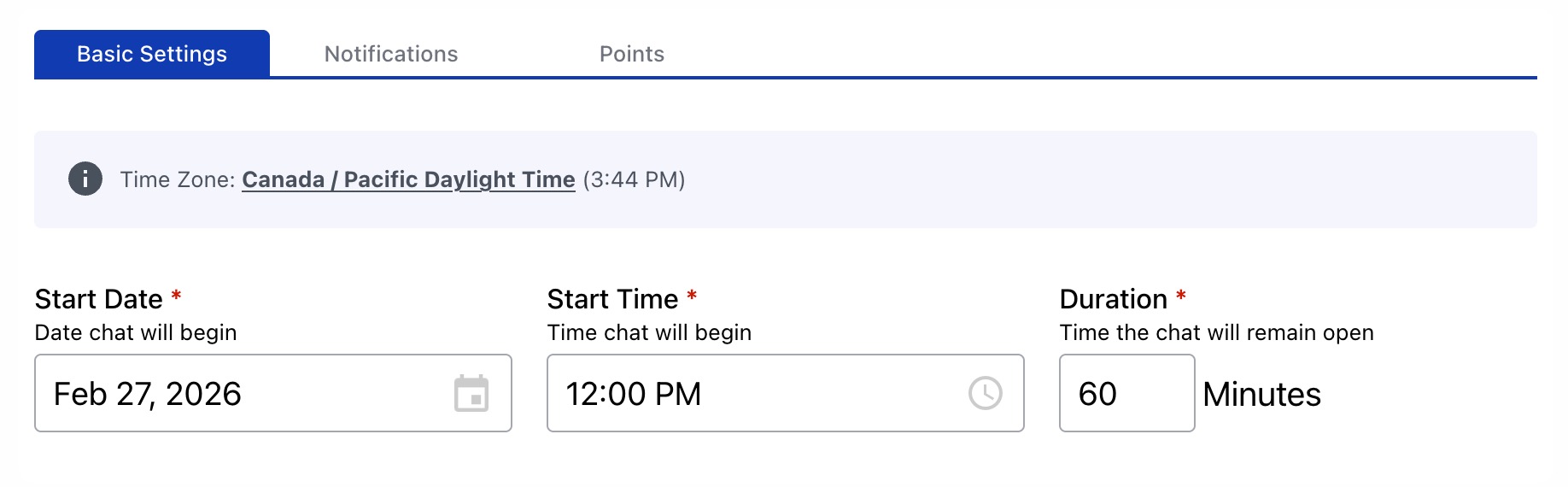Click 'Time the chat will remain open' text

[x=1216, y=332]
